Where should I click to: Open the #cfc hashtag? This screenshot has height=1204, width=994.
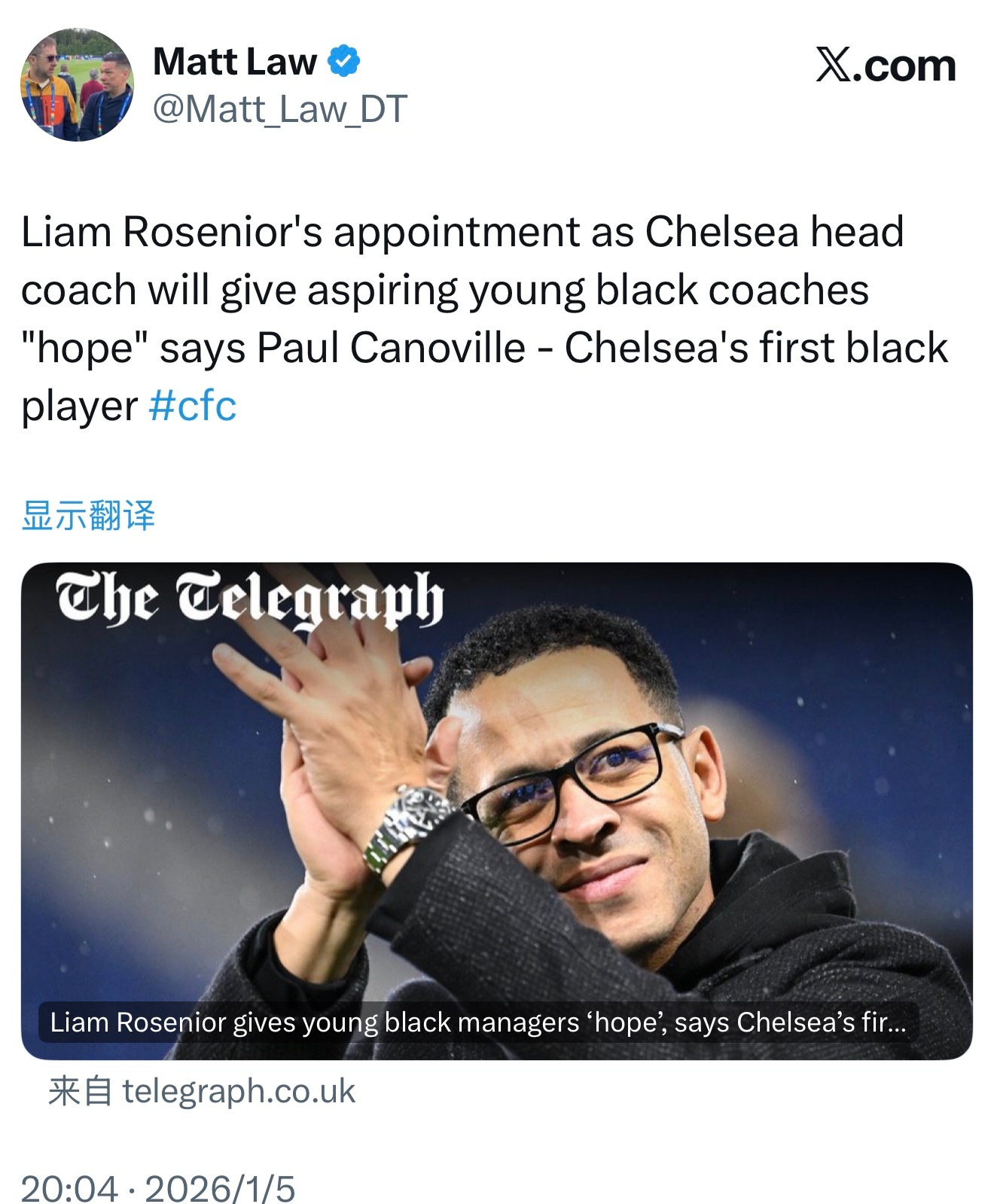coord(193,406)
